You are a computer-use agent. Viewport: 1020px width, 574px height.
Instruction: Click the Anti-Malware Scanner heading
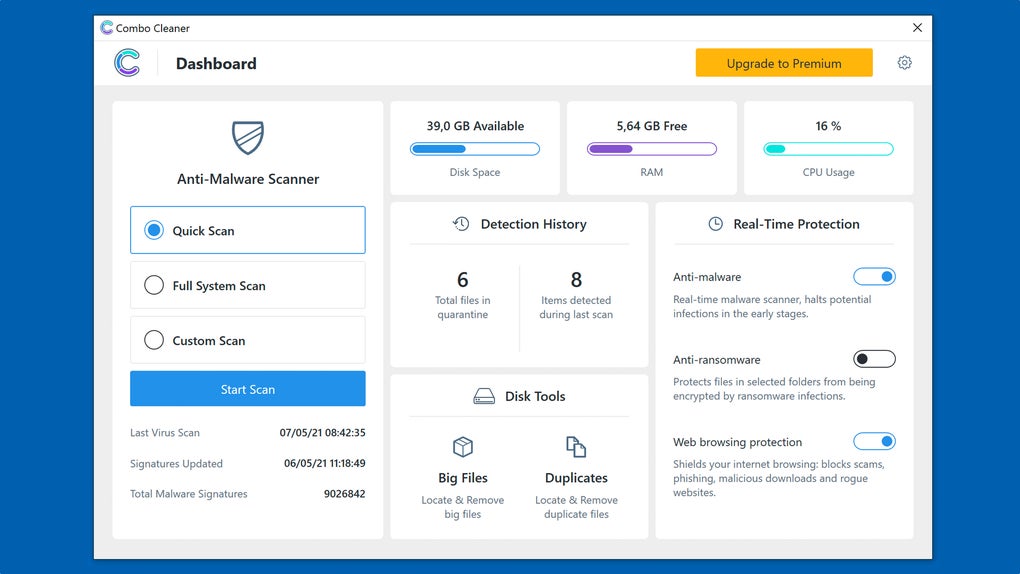pos(248,179)
